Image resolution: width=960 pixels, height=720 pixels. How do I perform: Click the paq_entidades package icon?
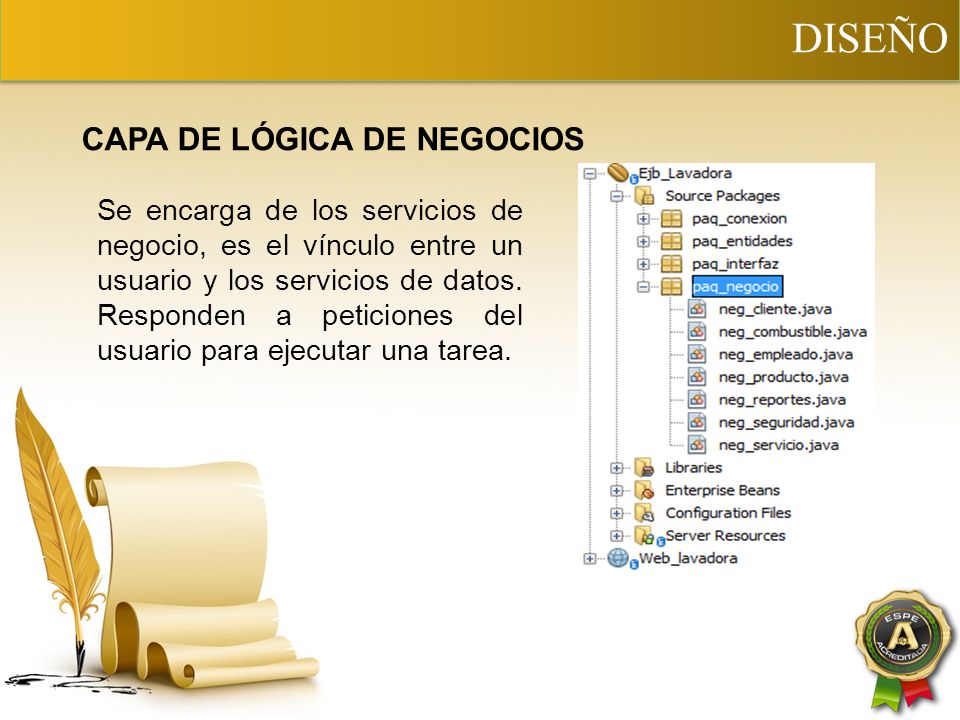(672, 242)
